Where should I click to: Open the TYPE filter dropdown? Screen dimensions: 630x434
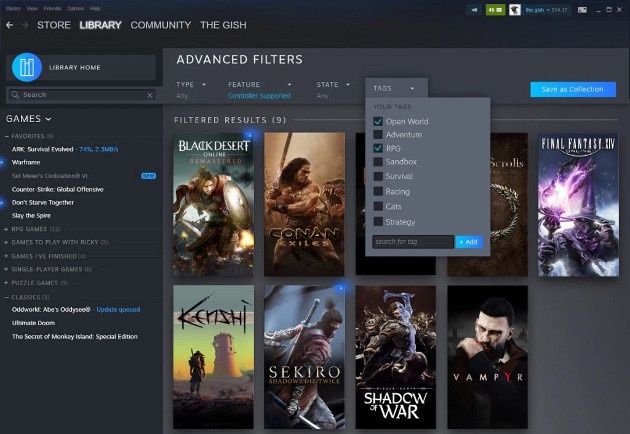point(191,84)
